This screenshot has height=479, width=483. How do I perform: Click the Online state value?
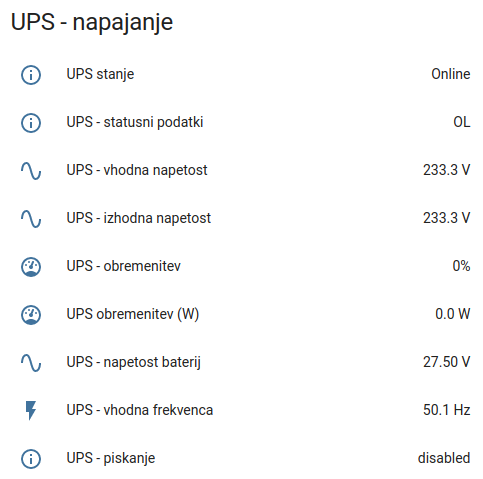click(x=451, y=74)
